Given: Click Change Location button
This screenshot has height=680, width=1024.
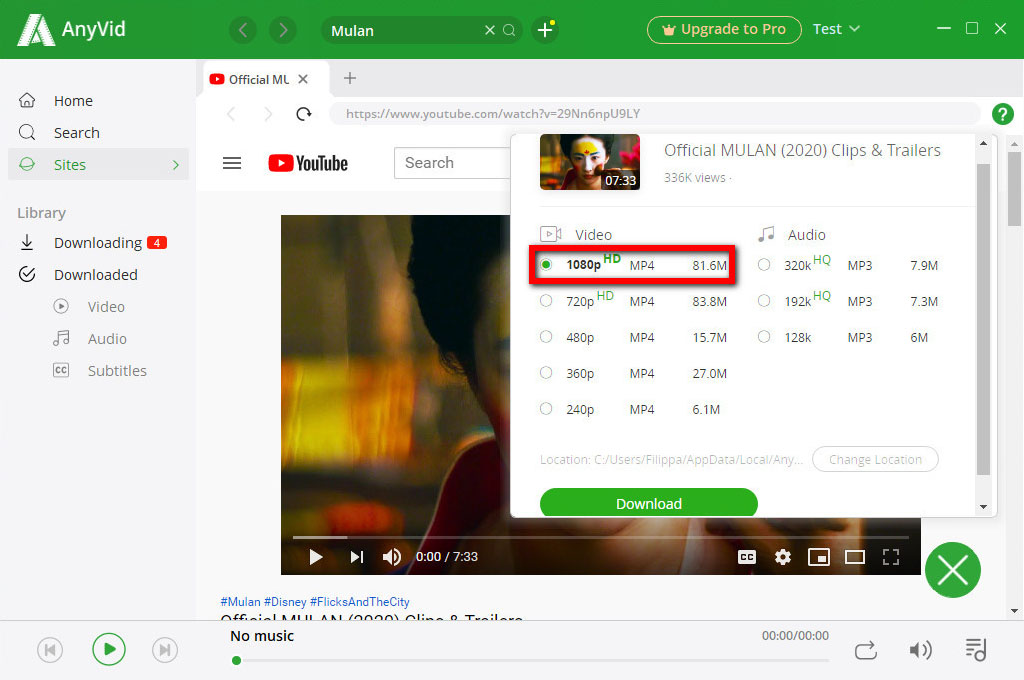Looking at the screenshot, I should 875,459.
